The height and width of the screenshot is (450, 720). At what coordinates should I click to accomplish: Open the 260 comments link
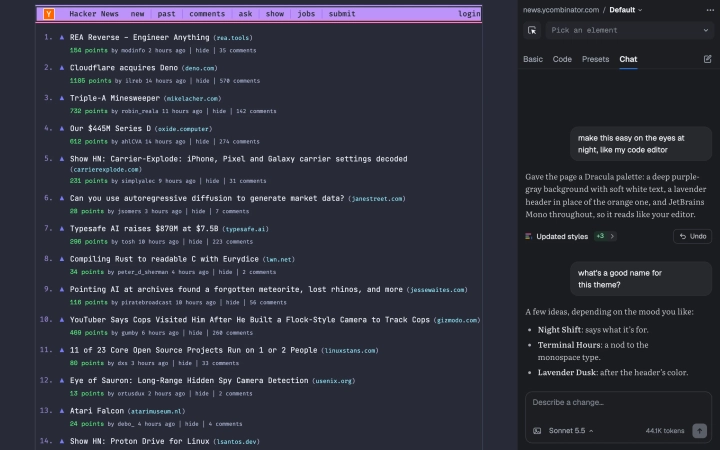point(233,332)
